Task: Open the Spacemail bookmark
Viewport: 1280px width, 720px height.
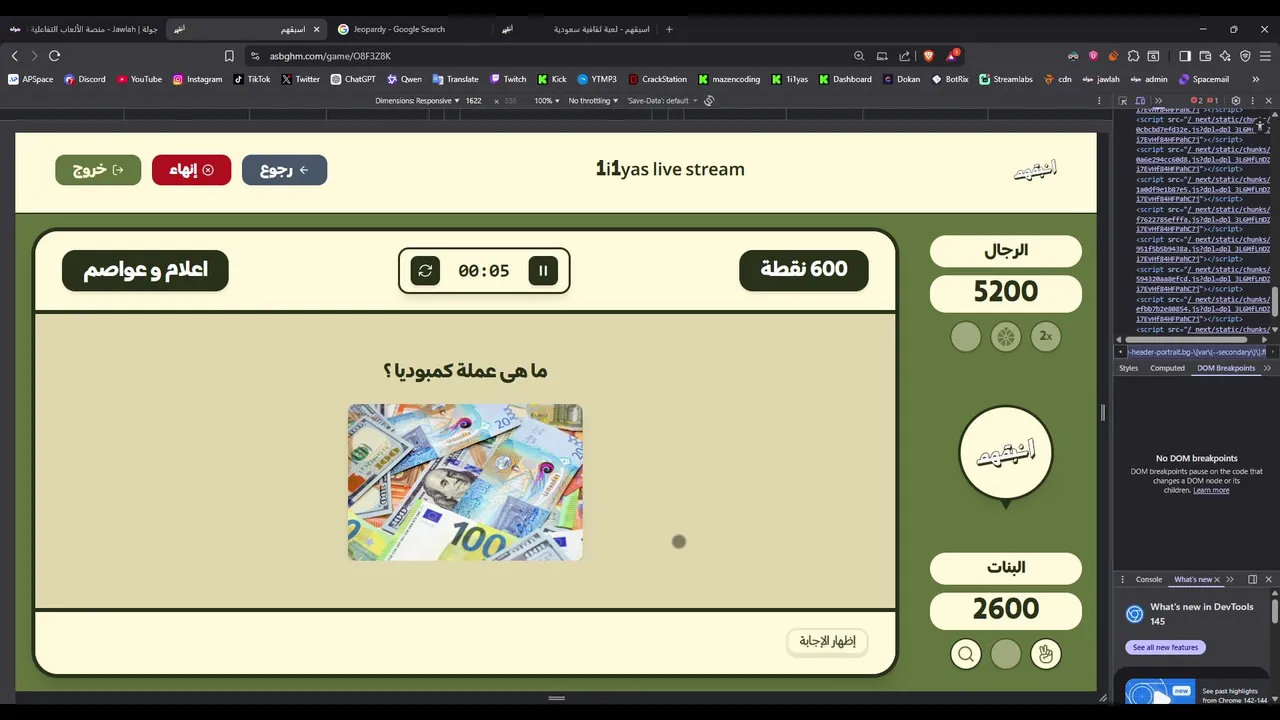Action: 1204,79
